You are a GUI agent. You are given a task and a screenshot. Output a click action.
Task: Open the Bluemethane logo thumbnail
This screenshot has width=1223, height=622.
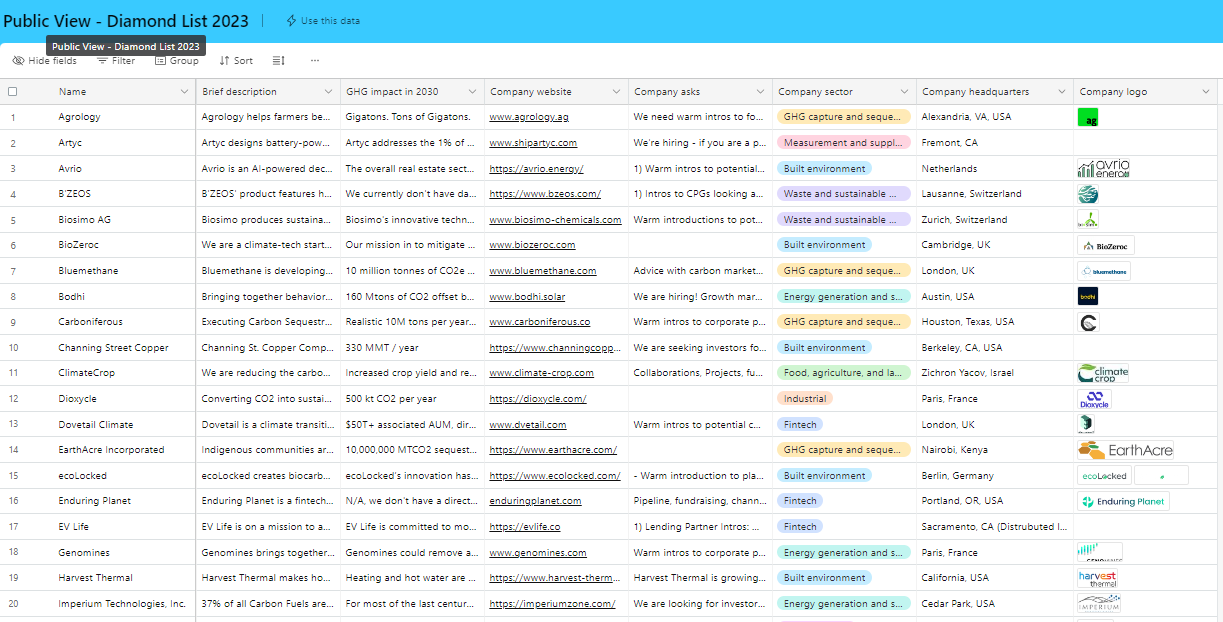1104,271
